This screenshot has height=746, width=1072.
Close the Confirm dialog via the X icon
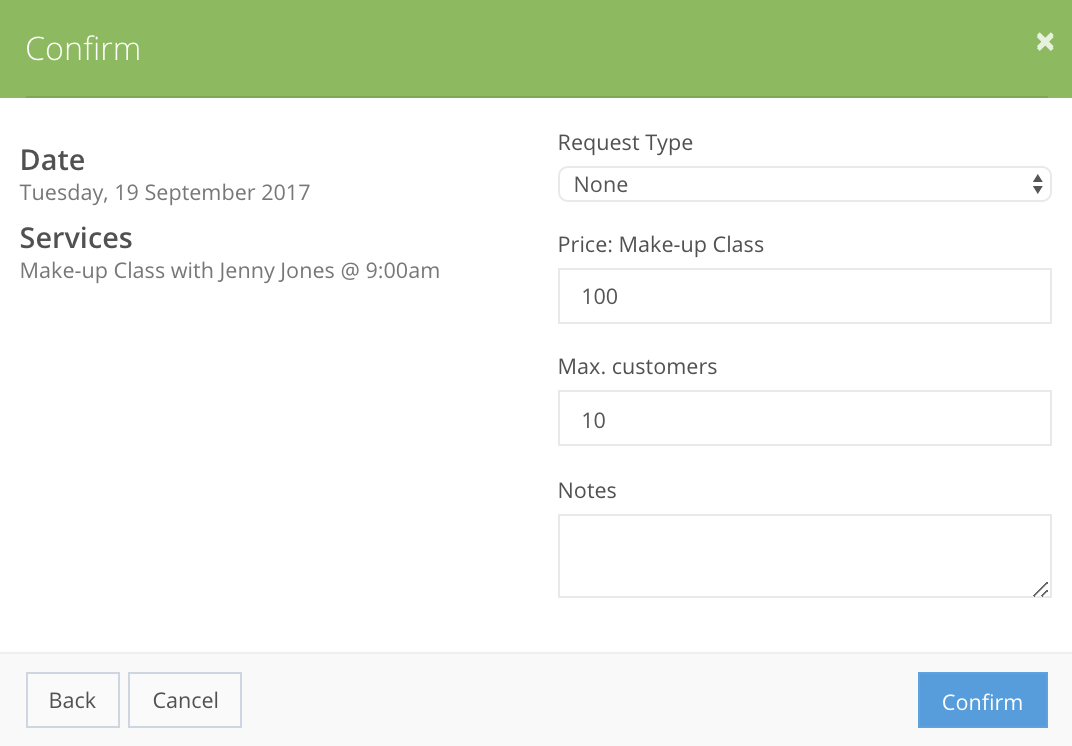click(1044, 42)
